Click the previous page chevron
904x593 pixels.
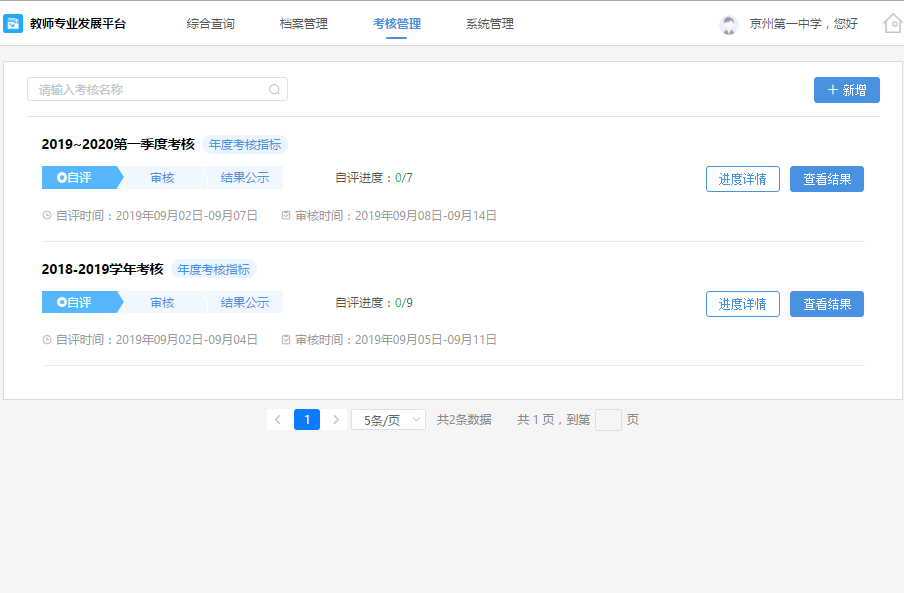click(x=277, y=419)
